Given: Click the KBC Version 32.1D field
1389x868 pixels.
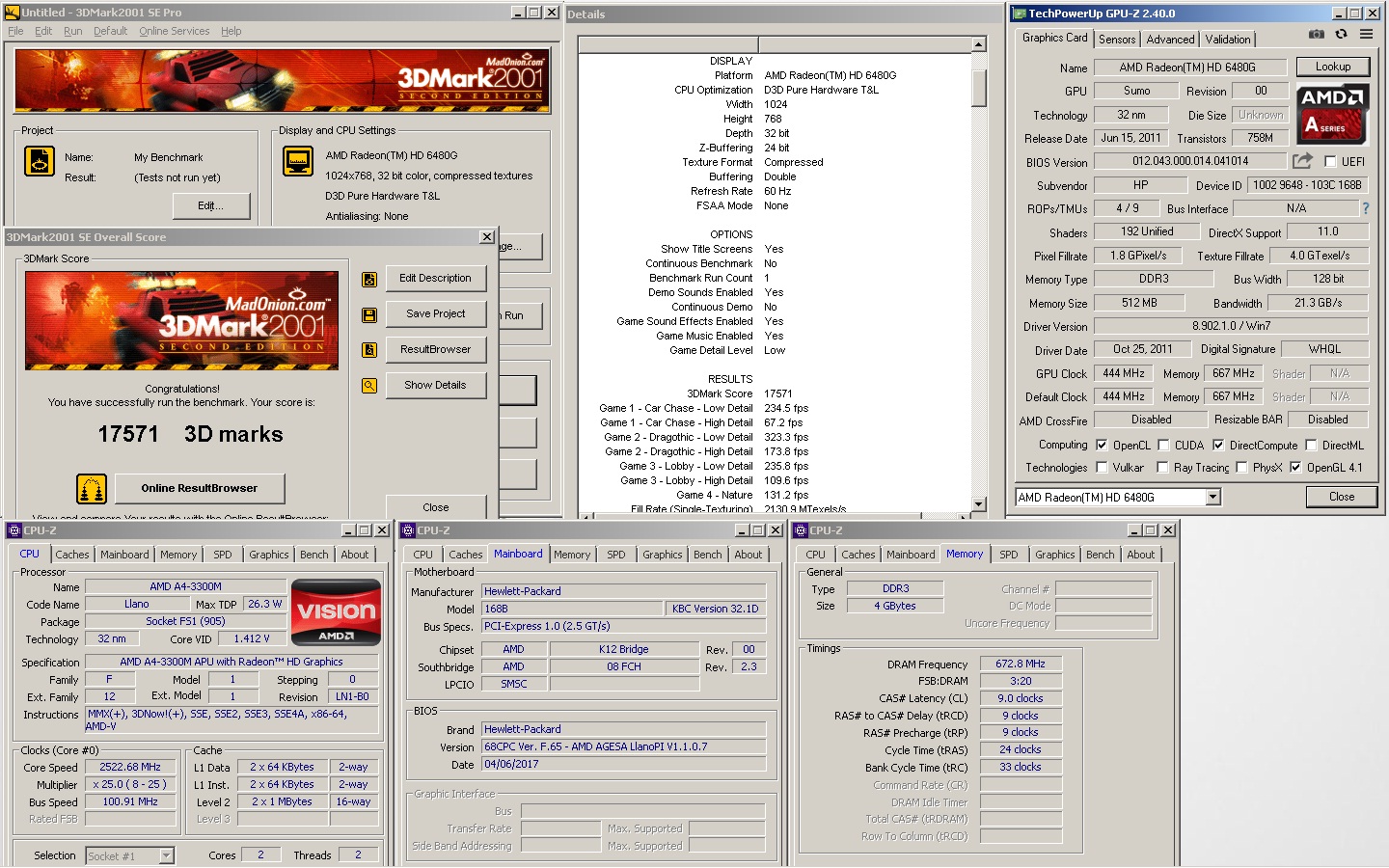Looking at the screenshot, I should tap(715, 610).
